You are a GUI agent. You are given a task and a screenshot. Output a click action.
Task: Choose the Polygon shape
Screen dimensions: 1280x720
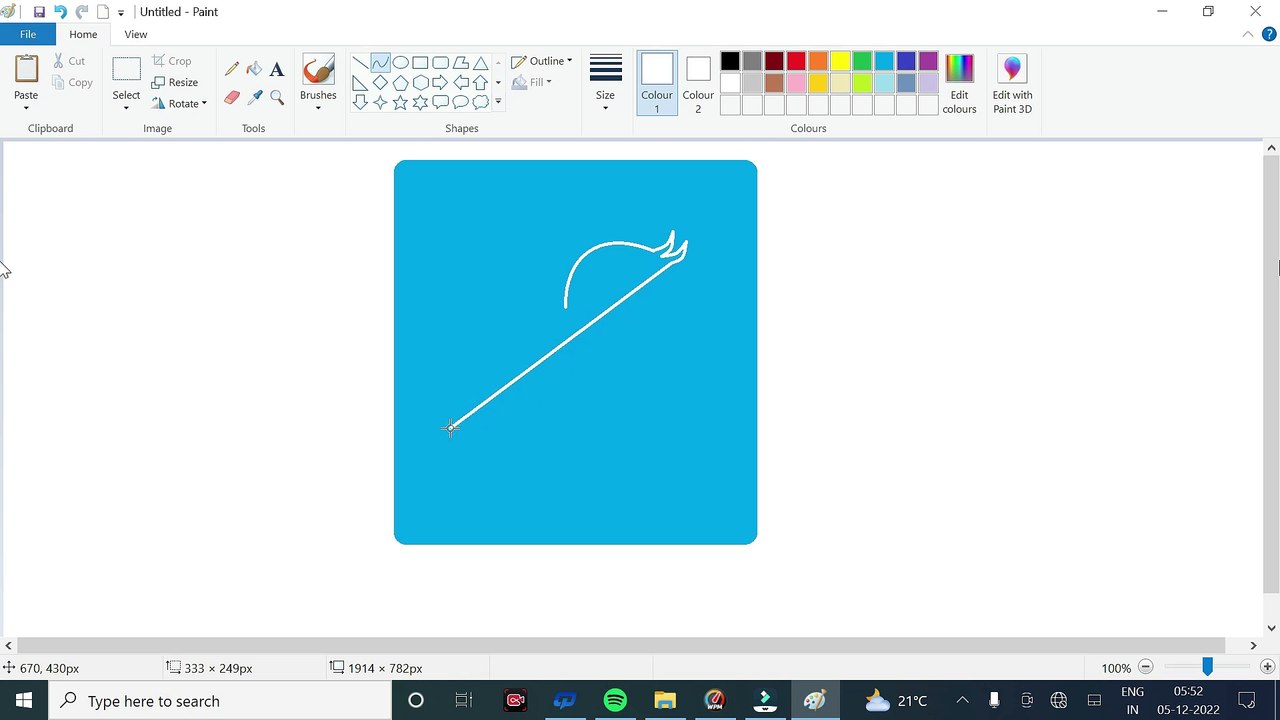[460, 62]
